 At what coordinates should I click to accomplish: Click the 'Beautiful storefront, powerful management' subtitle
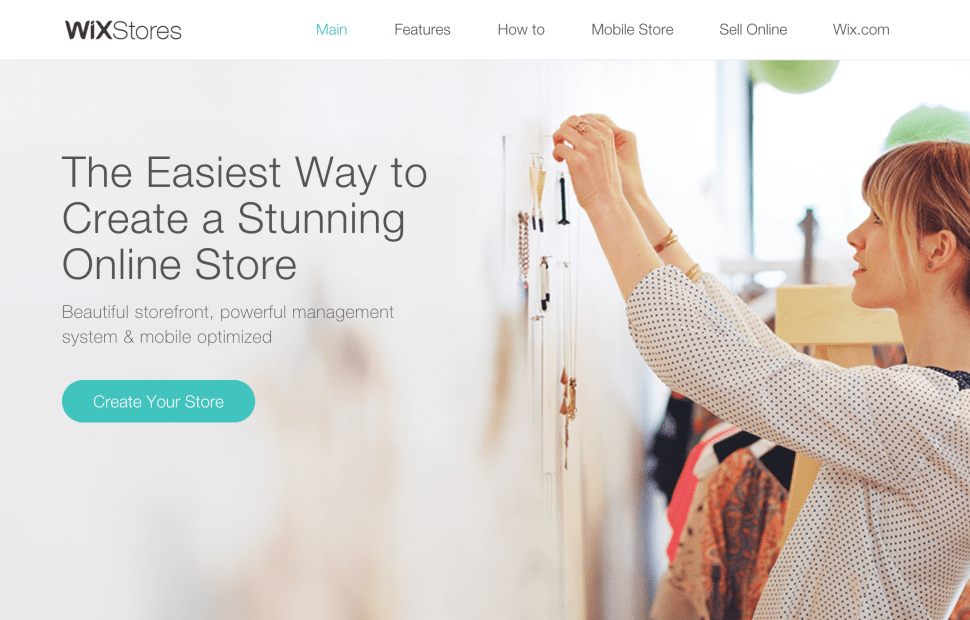pyautogui.click(x=228, y=312)
